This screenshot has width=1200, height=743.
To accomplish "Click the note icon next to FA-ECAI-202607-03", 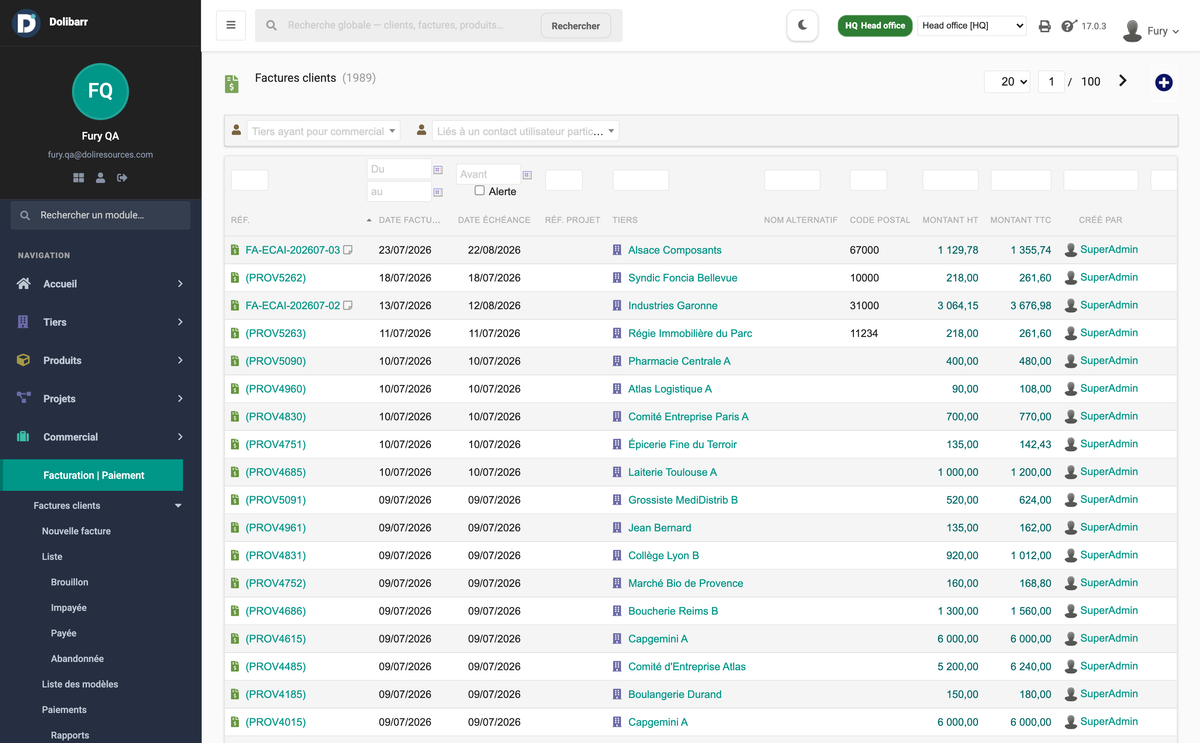I will (x=348, y=250).
